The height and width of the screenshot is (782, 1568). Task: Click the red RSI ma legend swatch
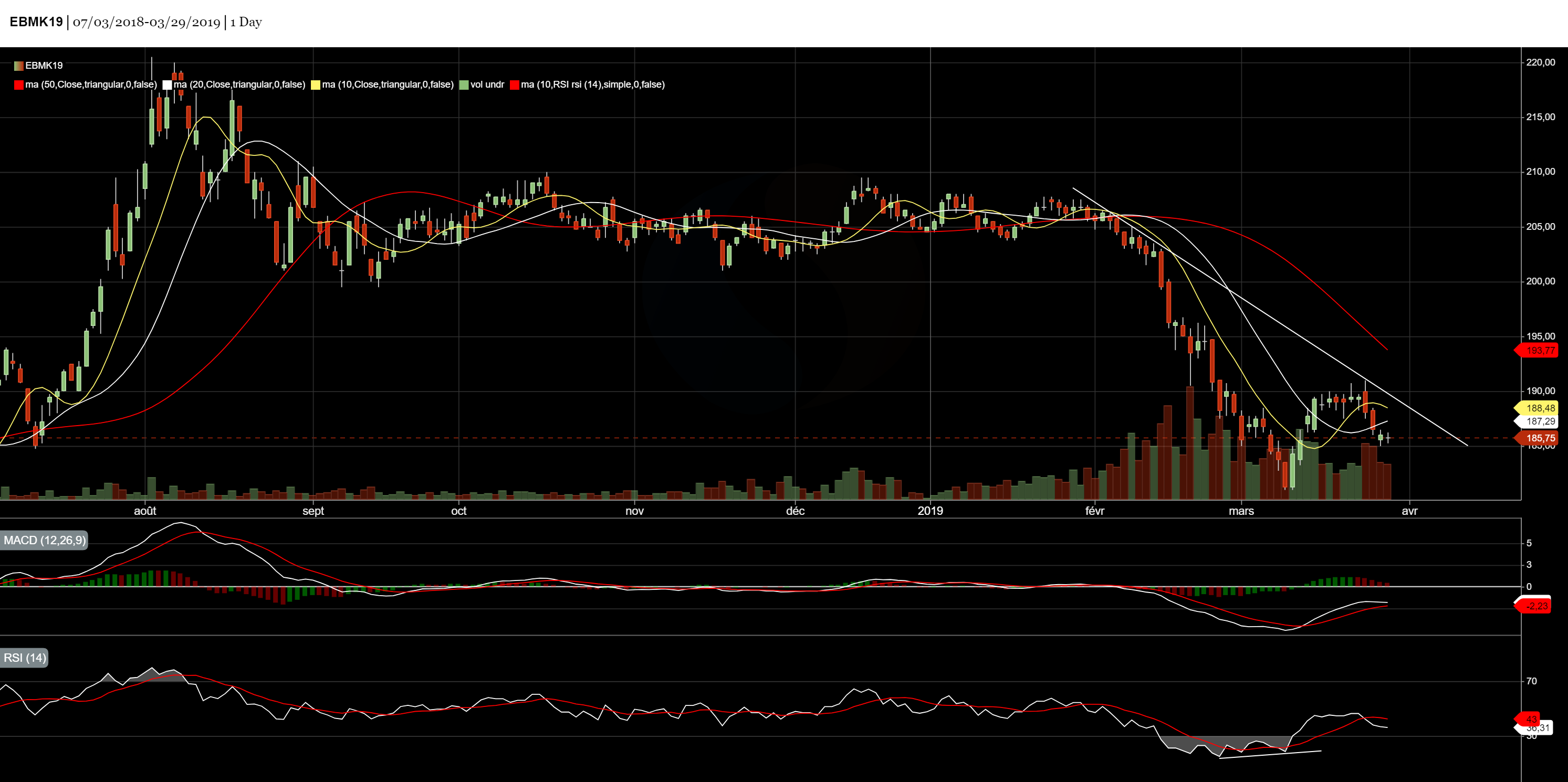pos(514,84)
